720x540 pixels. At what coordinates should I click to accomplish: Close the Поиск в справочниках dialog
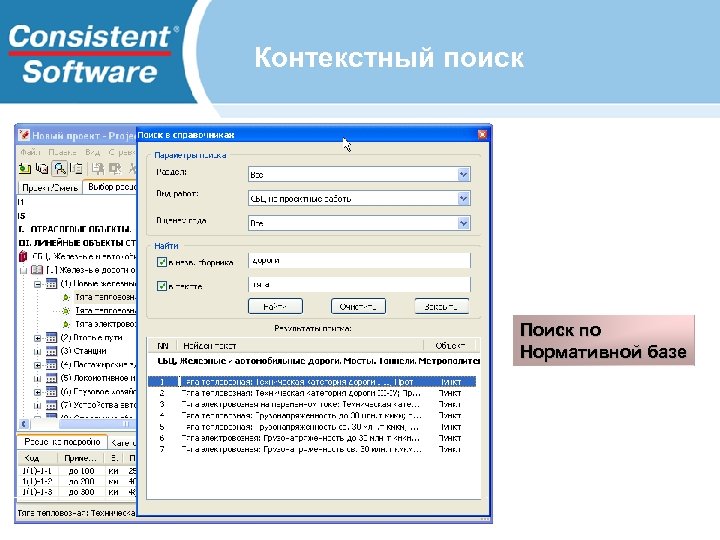(x=482, y=135)
